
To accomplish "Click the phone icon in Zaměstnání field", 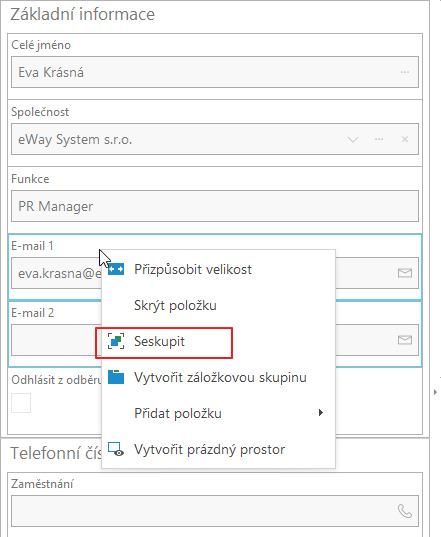I will point(405,511).
